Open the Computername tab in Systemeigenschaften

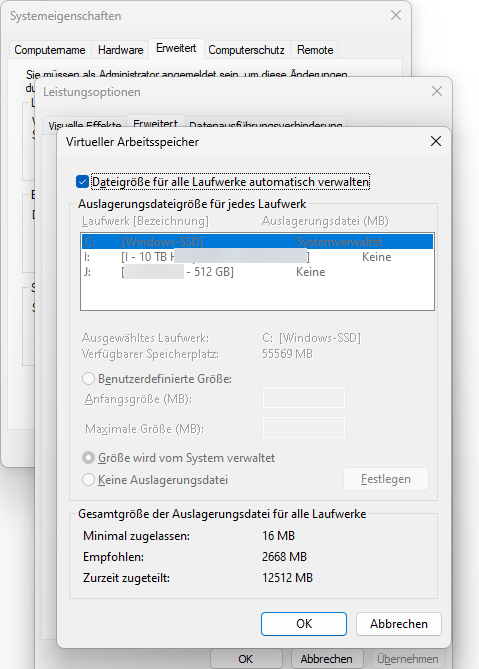point(50,50)
